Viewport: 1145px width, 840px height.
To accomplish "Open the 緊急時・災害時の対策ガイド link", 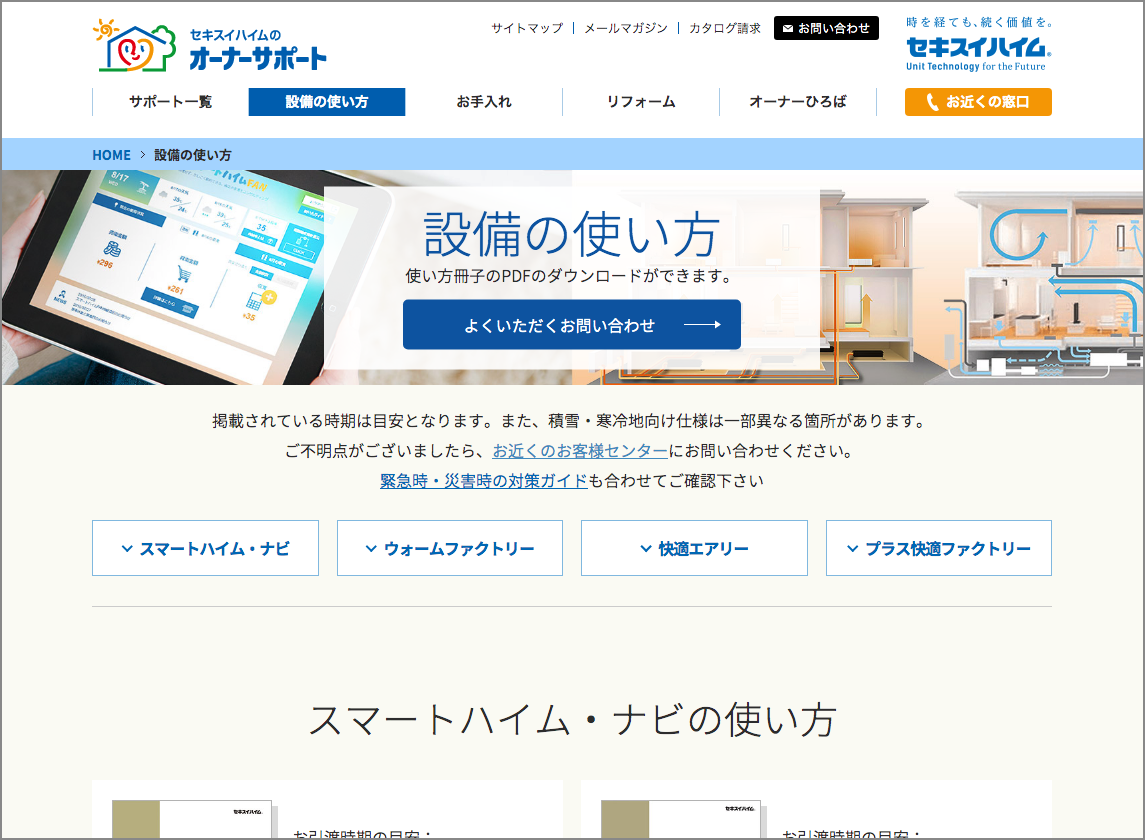I will [483, 481].
